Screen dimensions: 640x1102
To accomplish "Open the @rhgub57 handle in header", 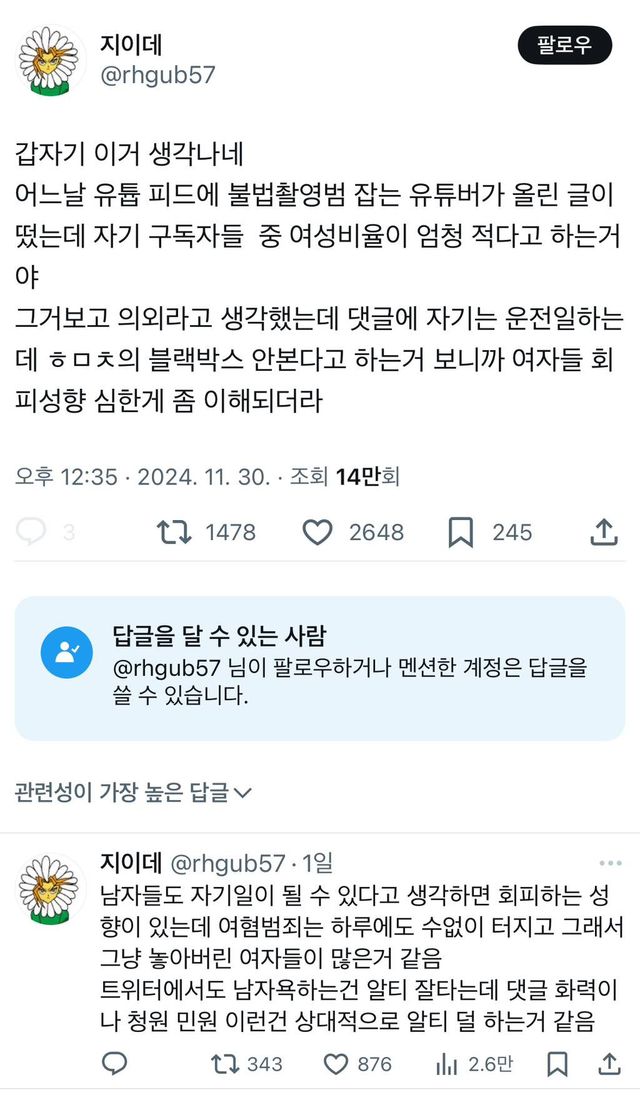I will [157, 76].
